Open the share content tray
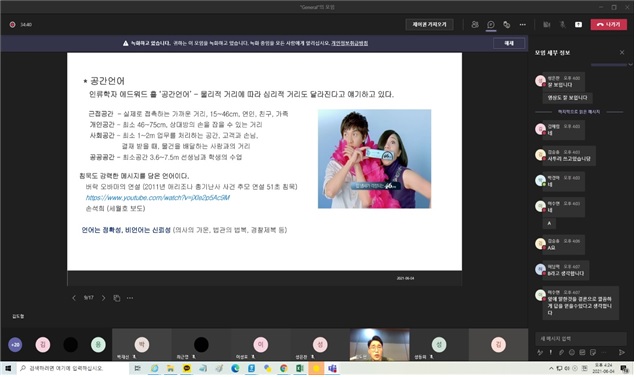 pyautogui.click(x=578, y=25)
